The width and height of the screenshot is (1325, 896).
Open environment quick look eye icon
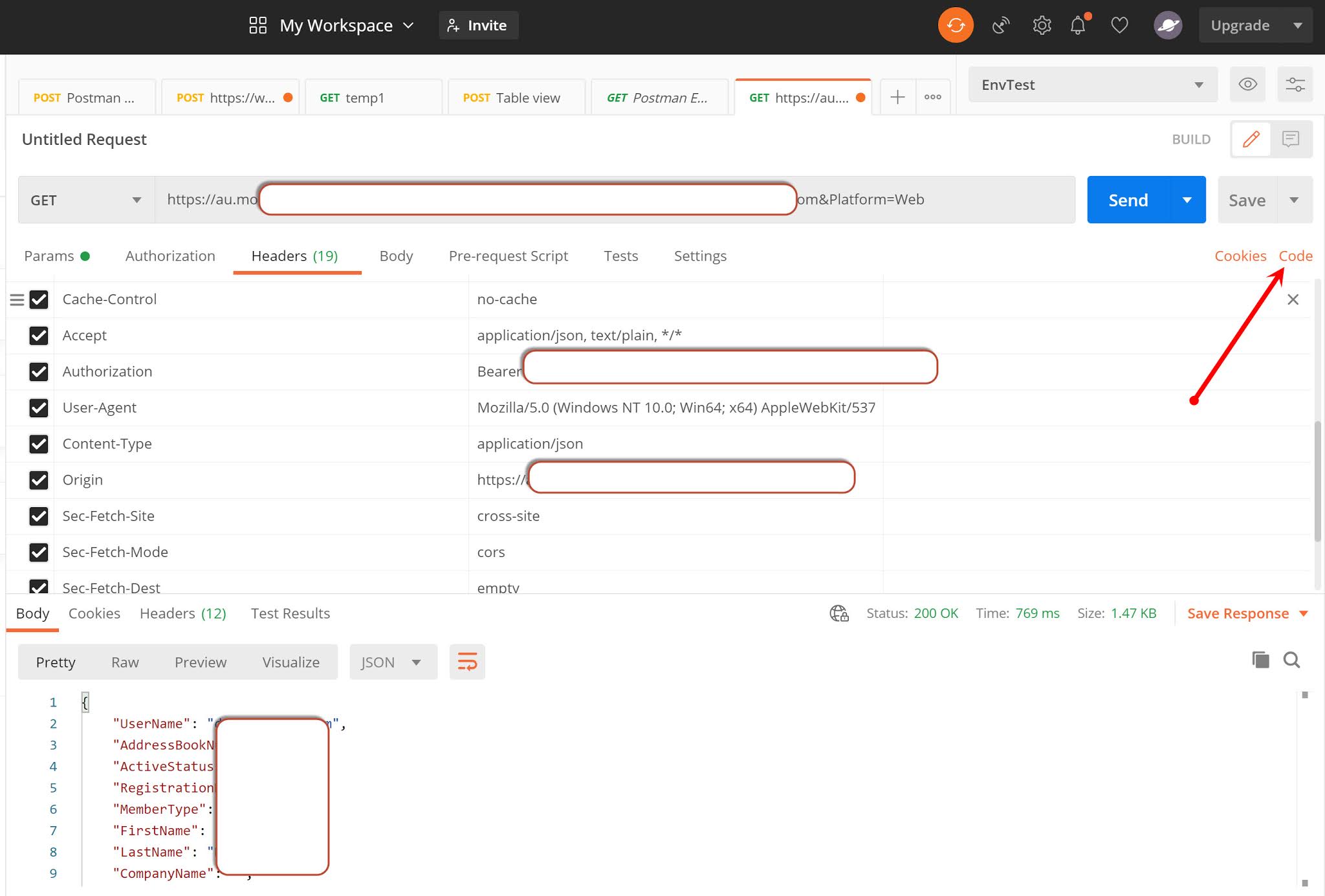1247,84
